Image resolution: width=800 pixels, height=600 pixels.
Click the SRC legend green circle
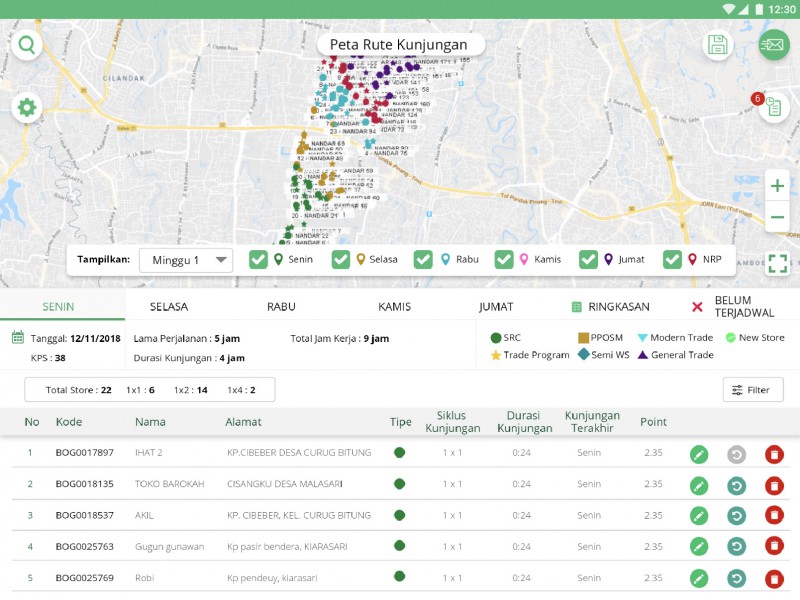495,338
